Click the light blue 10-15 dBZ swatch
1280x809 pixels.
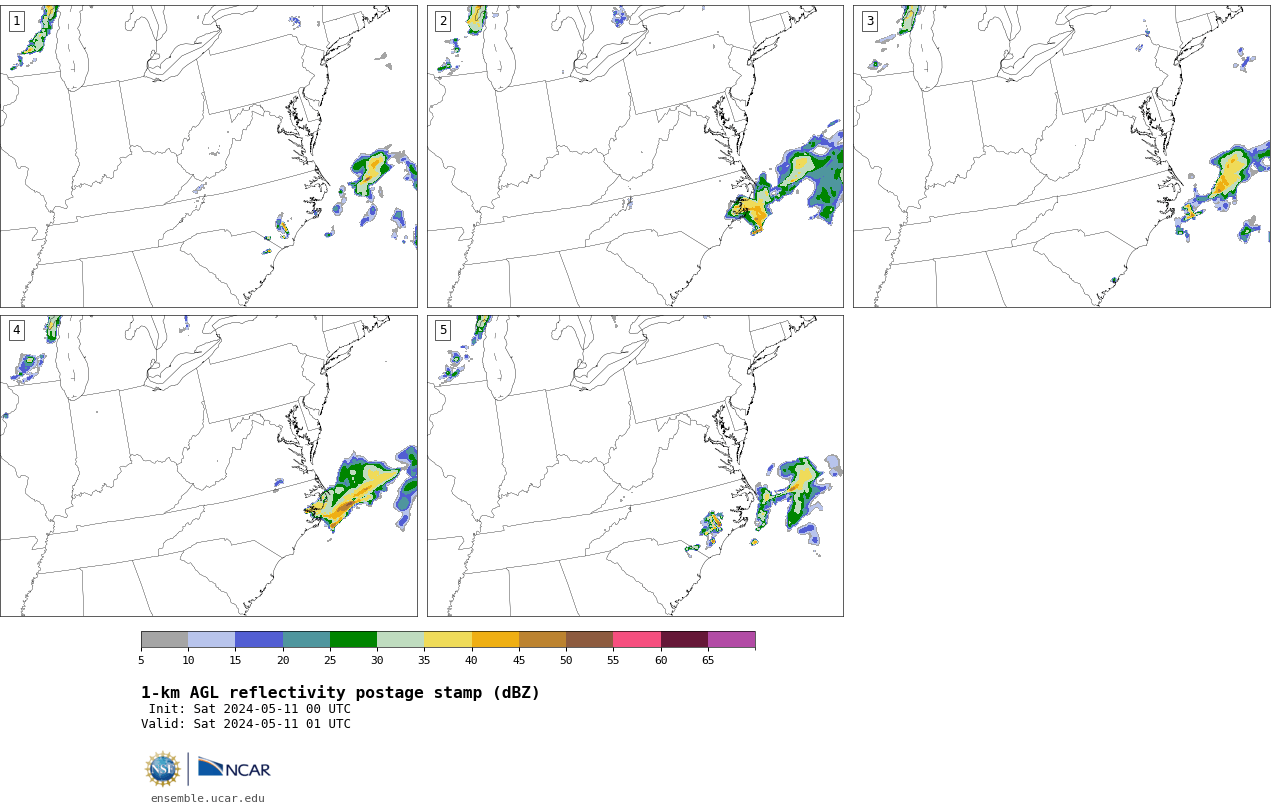pos(211,640)
